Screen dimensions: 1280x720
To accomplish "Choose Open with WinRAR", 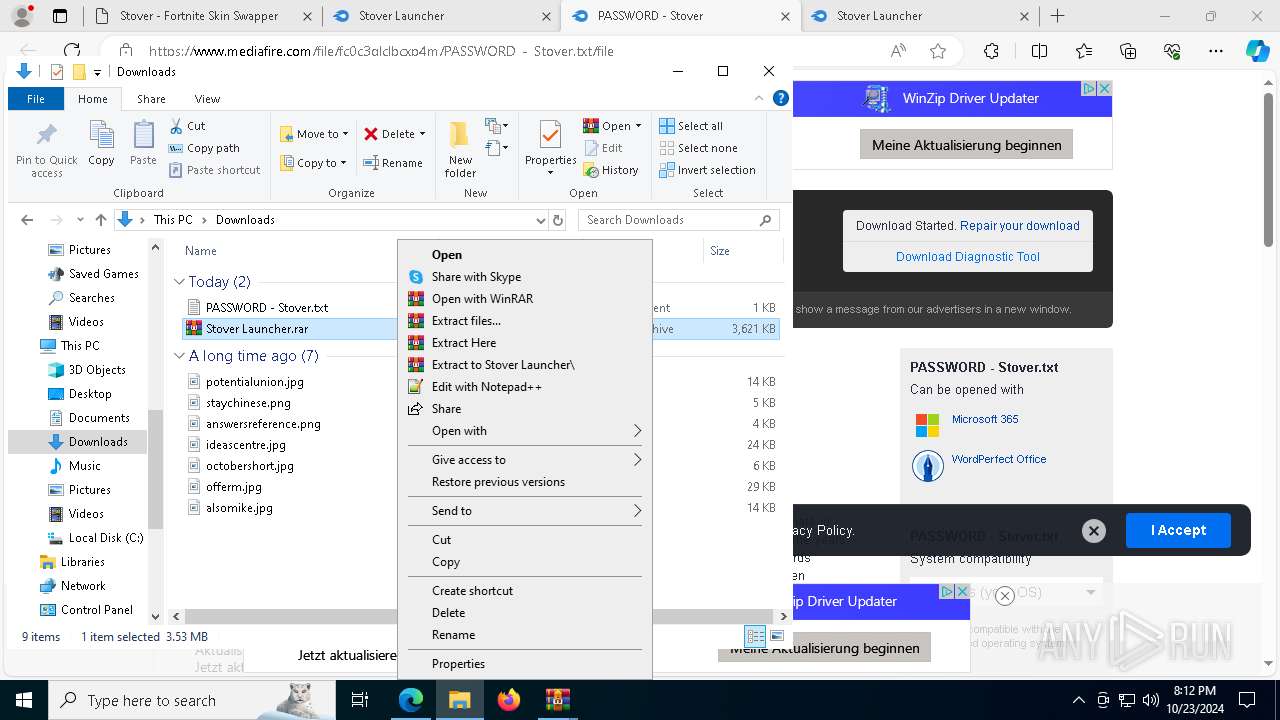I will click(525, 299).
